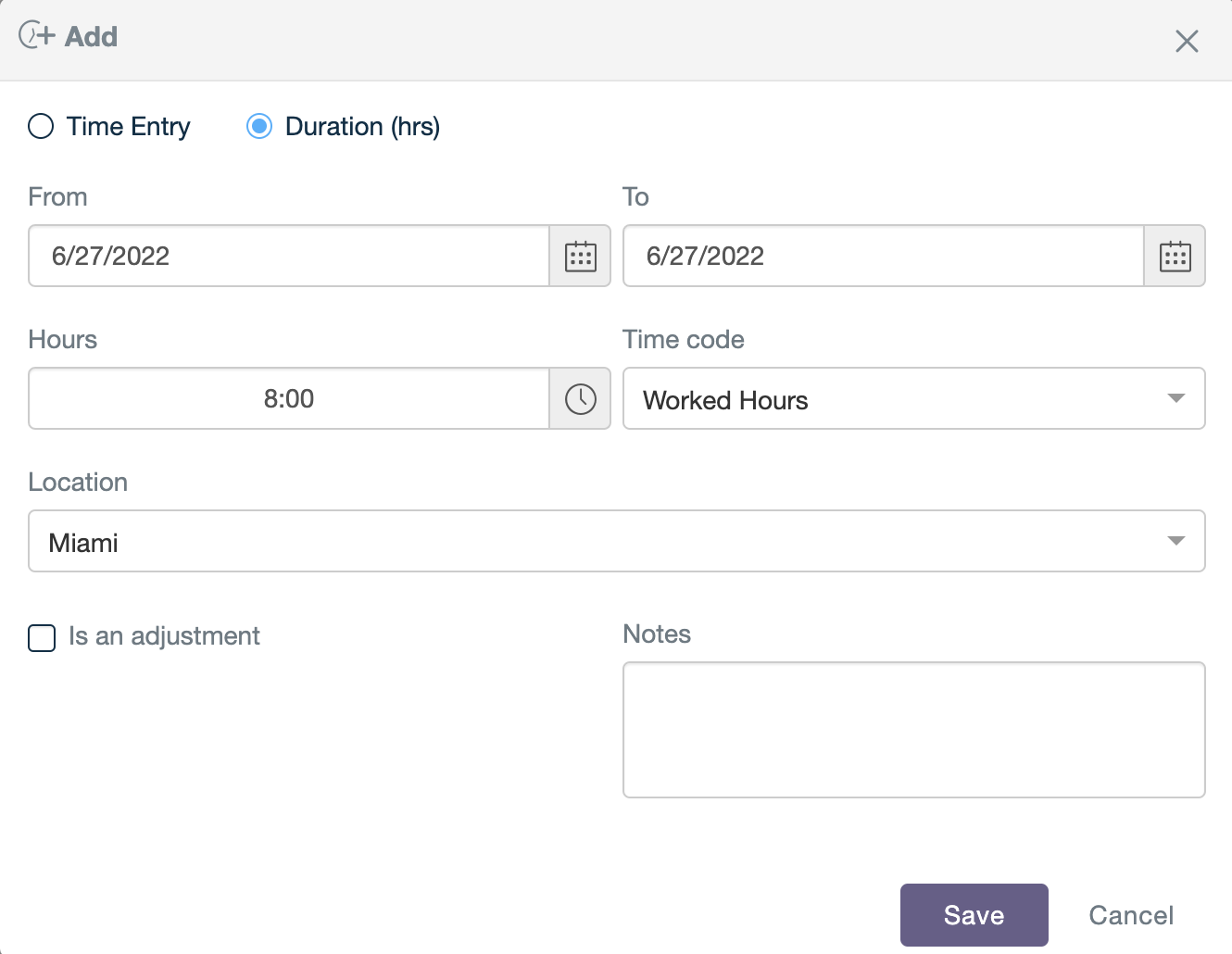This screenshot has width=1232, height=954.
Task: Open the Location dropdown
Action: click(x=616, y=542)
